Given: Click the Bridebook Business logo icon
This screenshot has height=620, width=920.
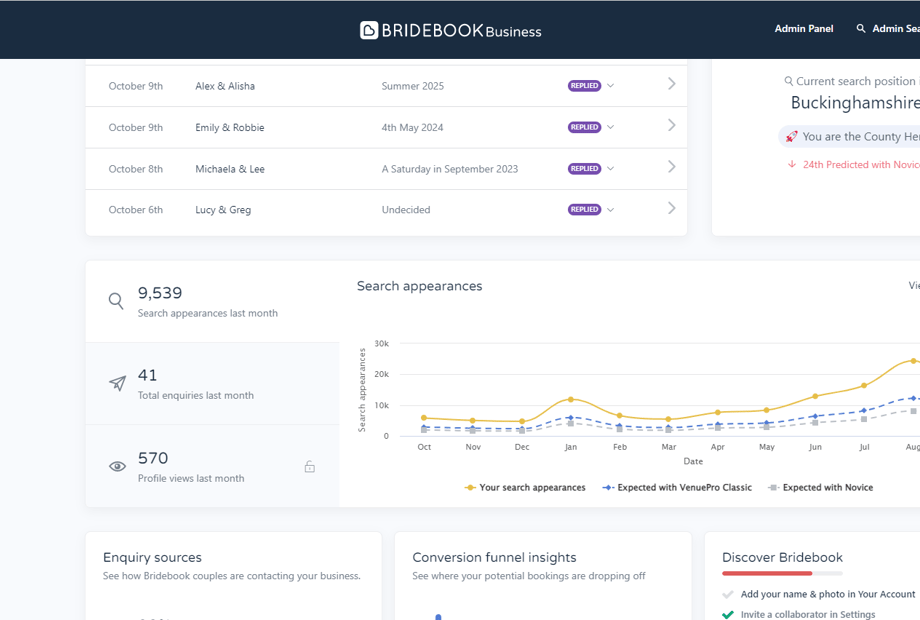Looking at the screenshot, I should pyautogui.click(x=369, y=30).
